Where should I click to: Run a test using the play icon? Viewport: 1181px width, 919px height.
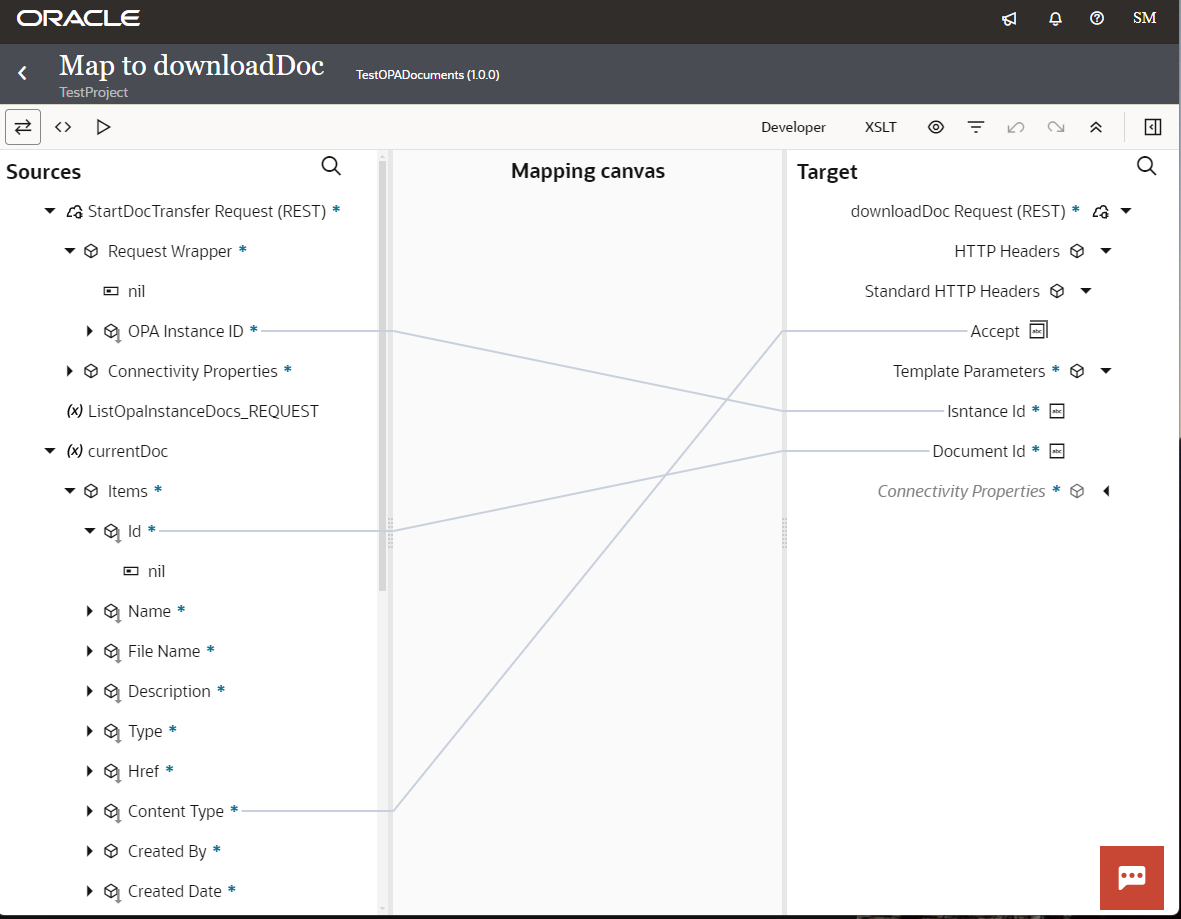(103, 127)
